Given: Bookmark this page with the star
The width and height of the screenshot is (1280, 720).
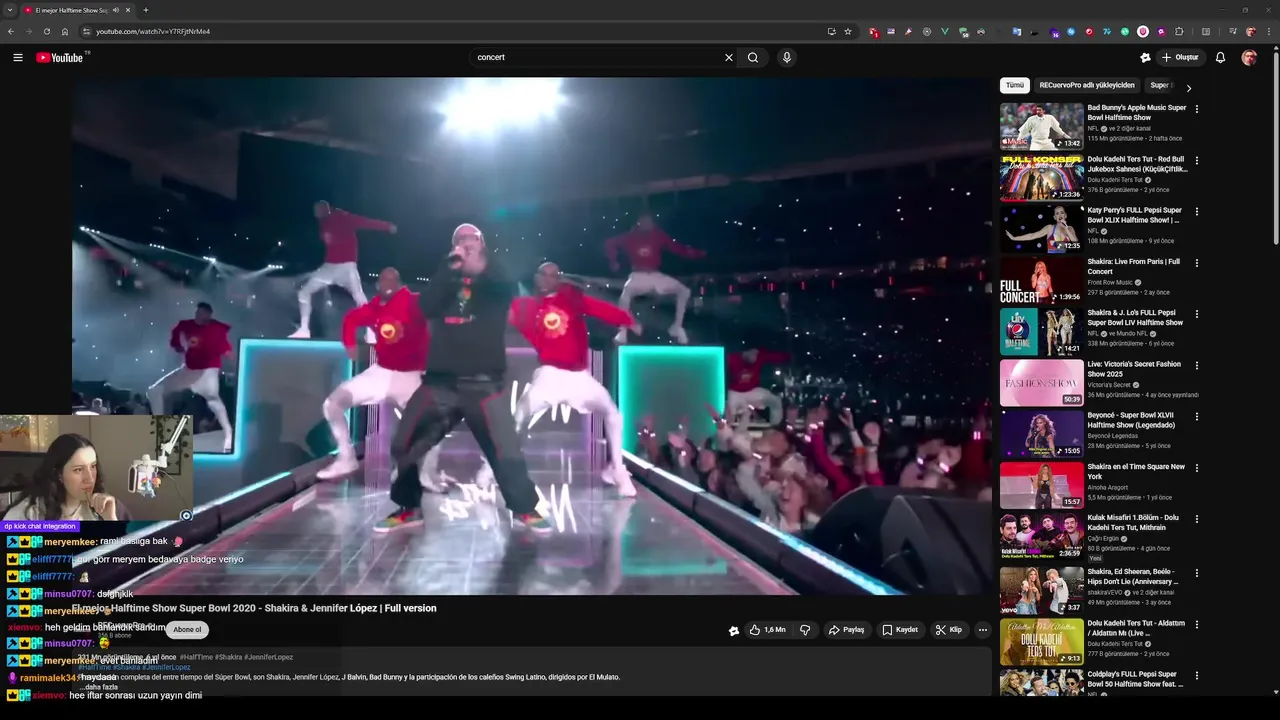Looking at the screenshot, I should (848, 31).
